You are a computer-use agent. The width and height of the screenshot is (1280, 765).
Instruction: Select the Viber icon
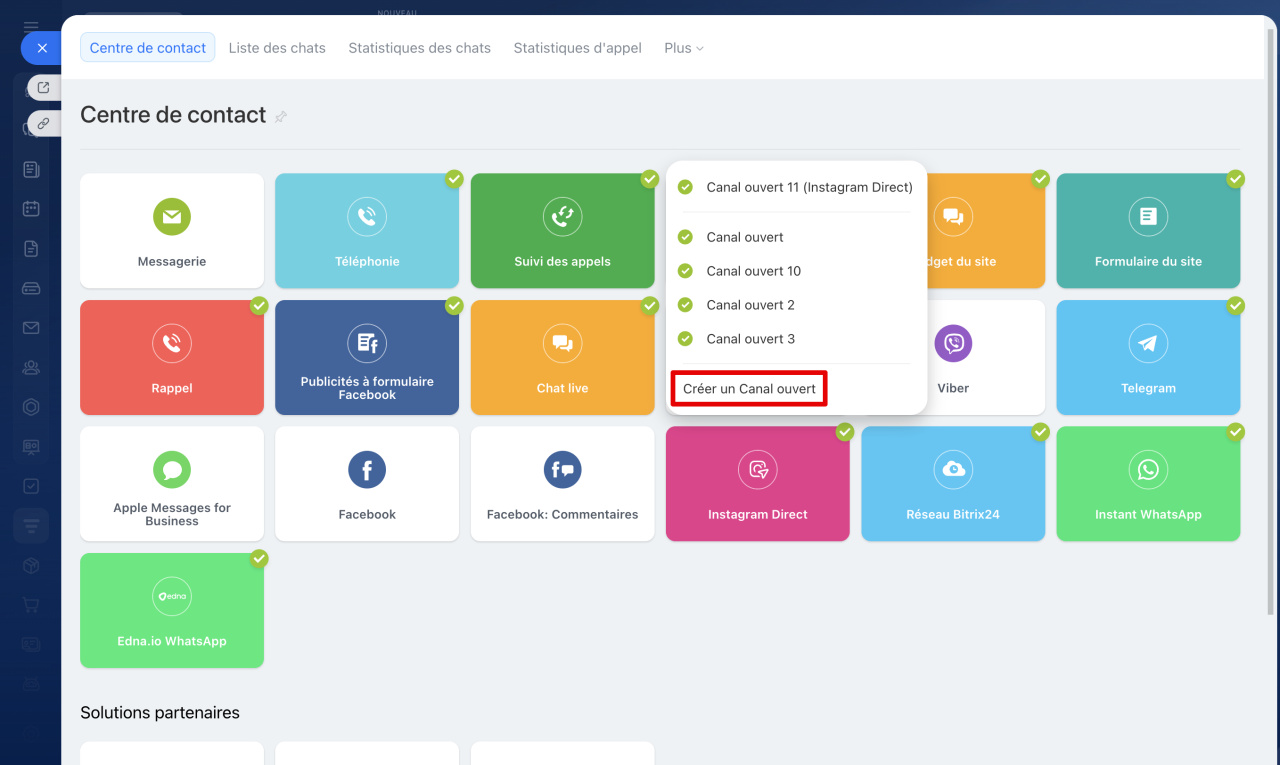(x=953, y=343)
